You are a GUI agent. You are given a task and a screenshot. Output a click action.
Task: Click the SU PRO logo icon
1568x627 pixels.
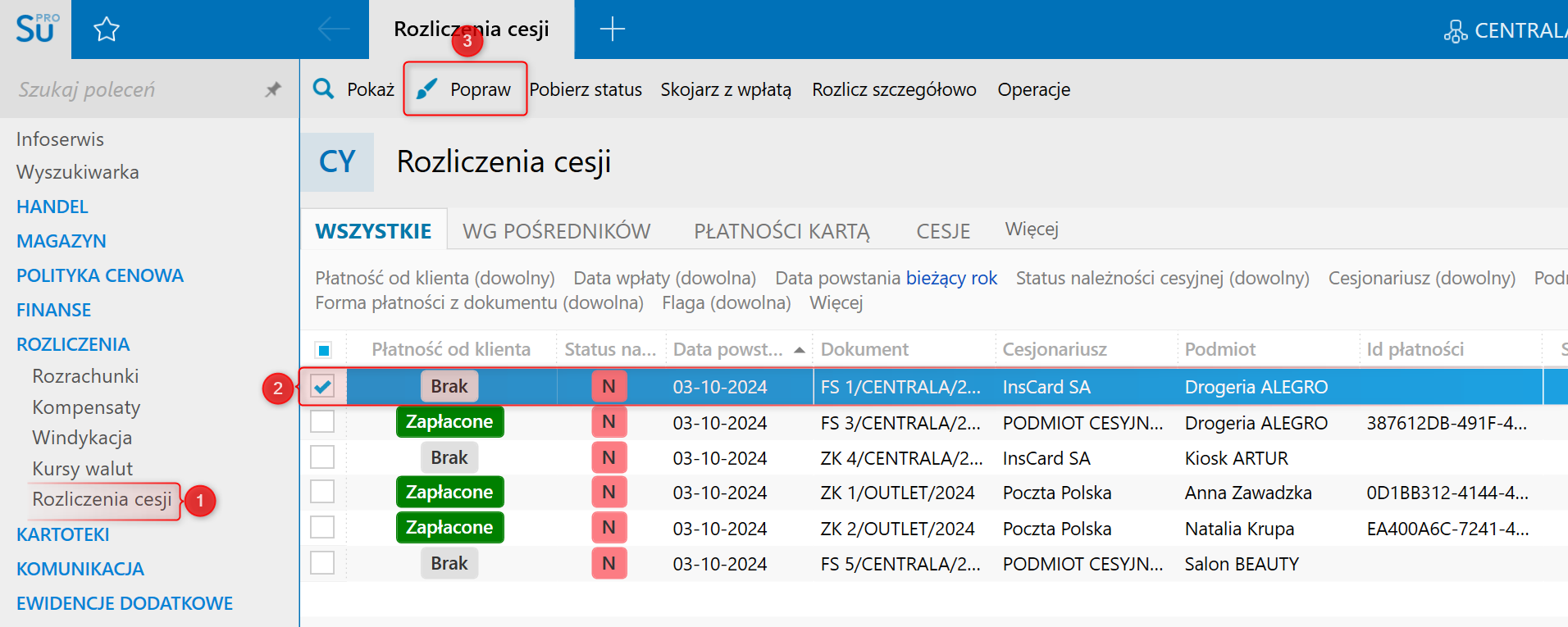tap(36, 29)
